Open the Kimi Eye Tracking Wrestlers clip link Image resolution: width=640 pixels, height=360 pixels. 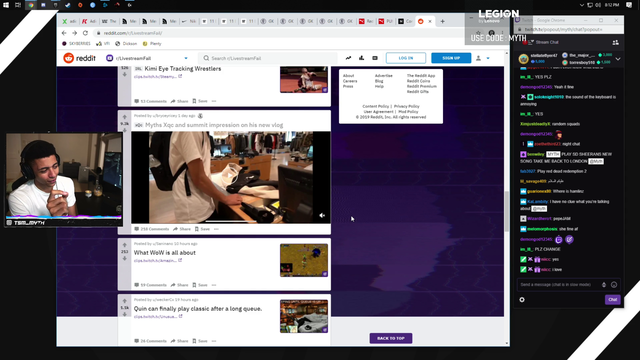coord(158,76)
